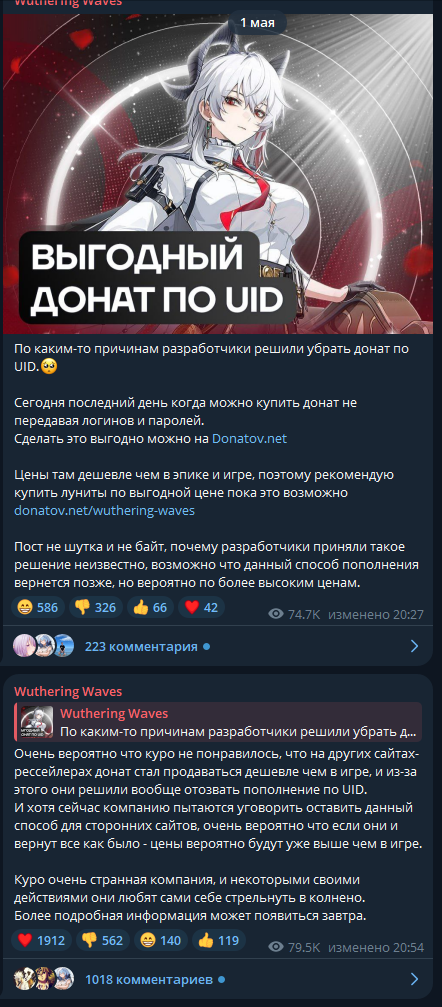Image resolution: width=442 pixels, height=1007 pixels.
Task: Click commenter avatars beside 223 комментария
Action: 44,645
